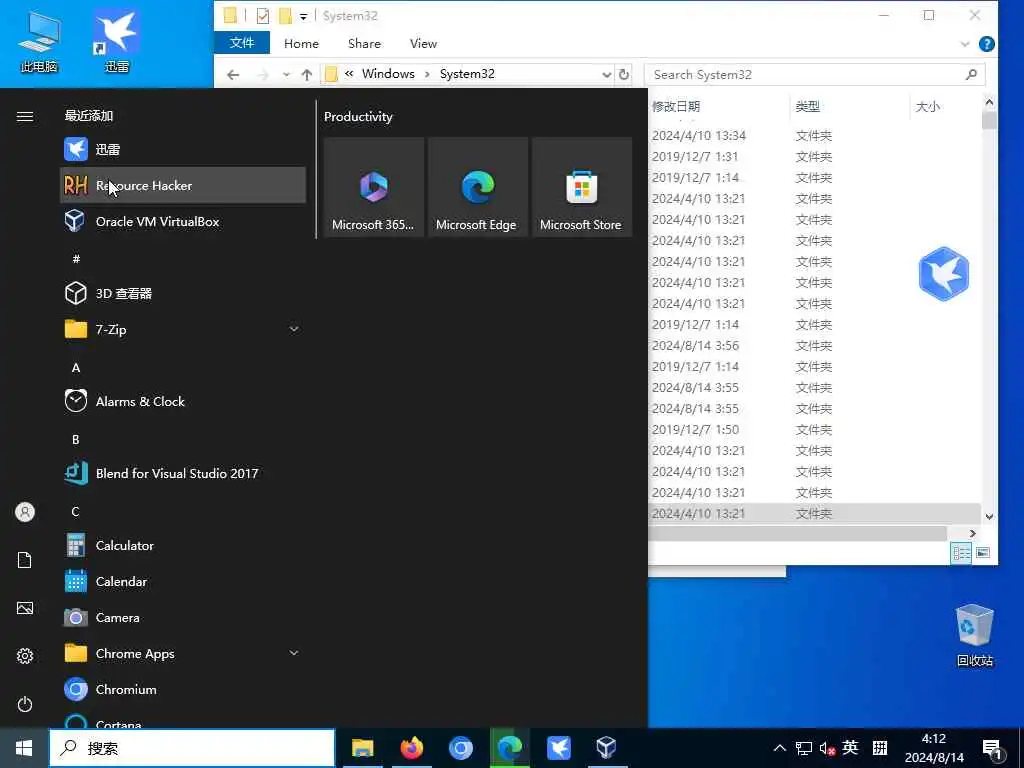The image size is (1024, 768).
Task: Open Calculator app
Action: coord(183,545)
